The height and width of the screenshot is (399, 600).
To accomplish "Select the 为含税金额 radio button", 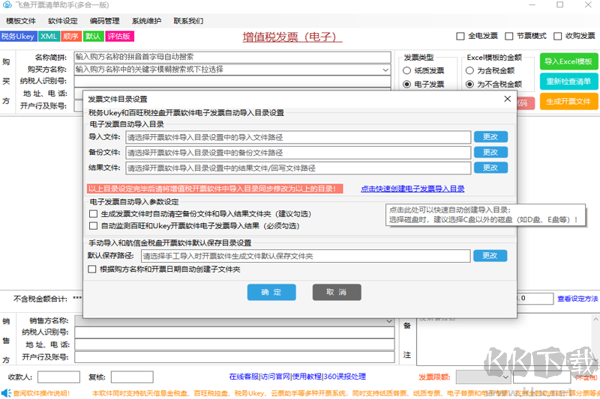I will point(470,71).
